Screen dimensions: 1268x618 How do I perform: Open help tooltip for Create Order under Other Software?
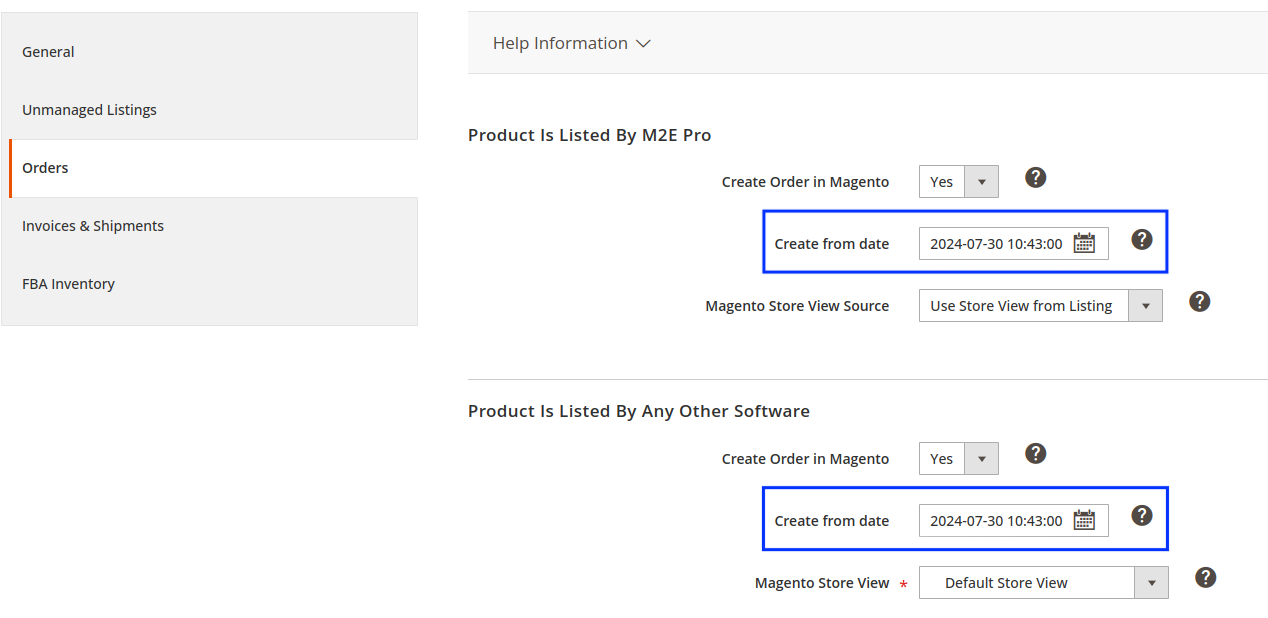pos(1035,453)
